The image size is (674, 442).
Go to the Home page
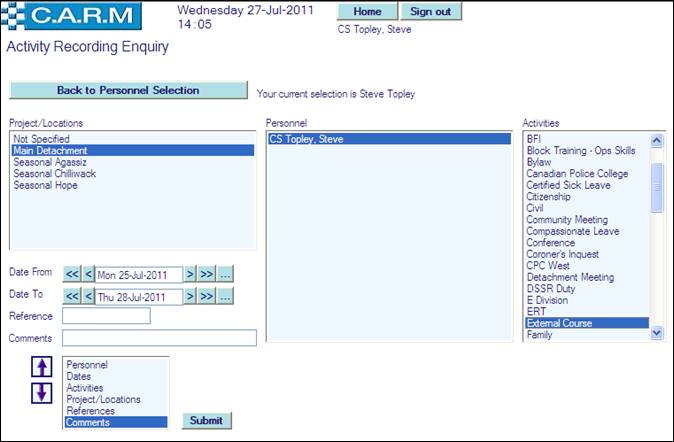367,12
